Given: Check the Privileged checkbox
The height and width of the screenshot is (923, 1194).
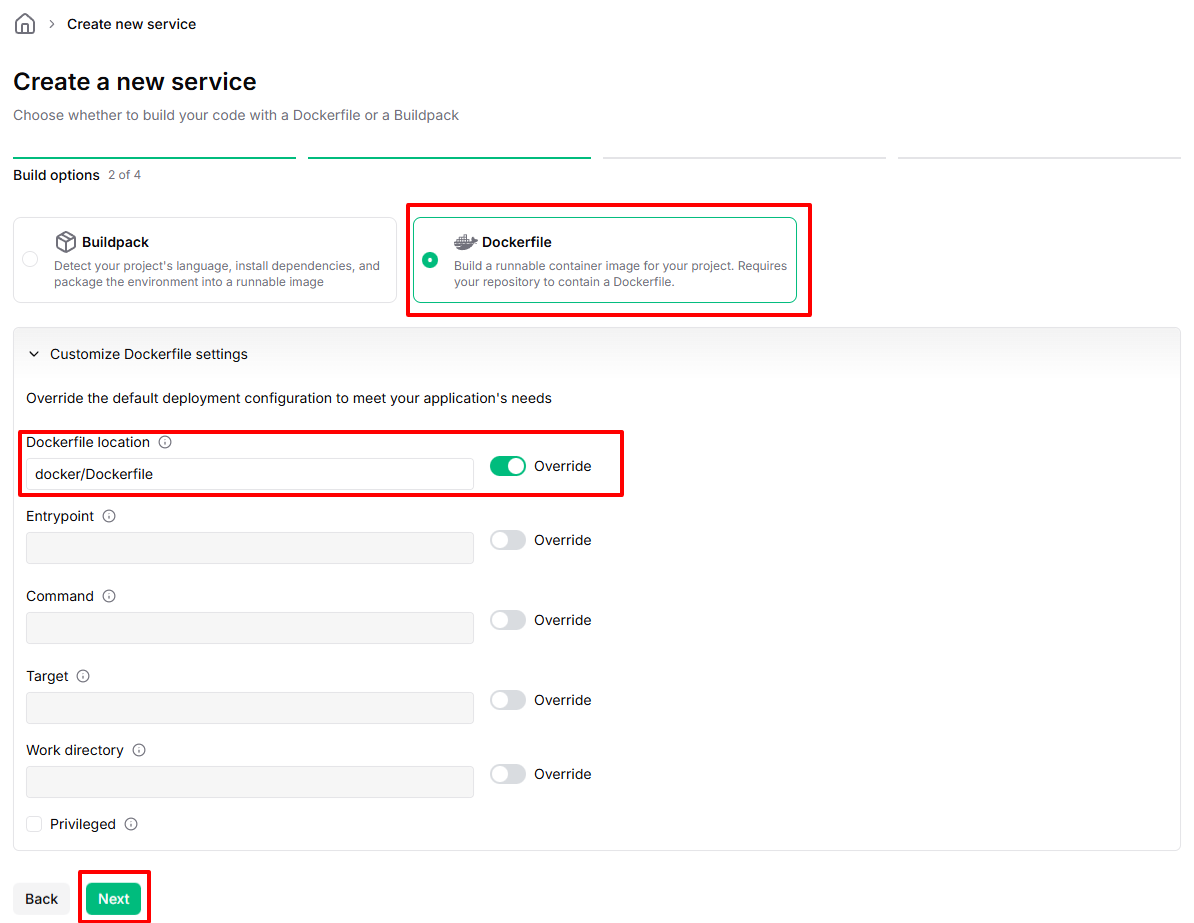Looking at the screenshot, I should (34, 824).
